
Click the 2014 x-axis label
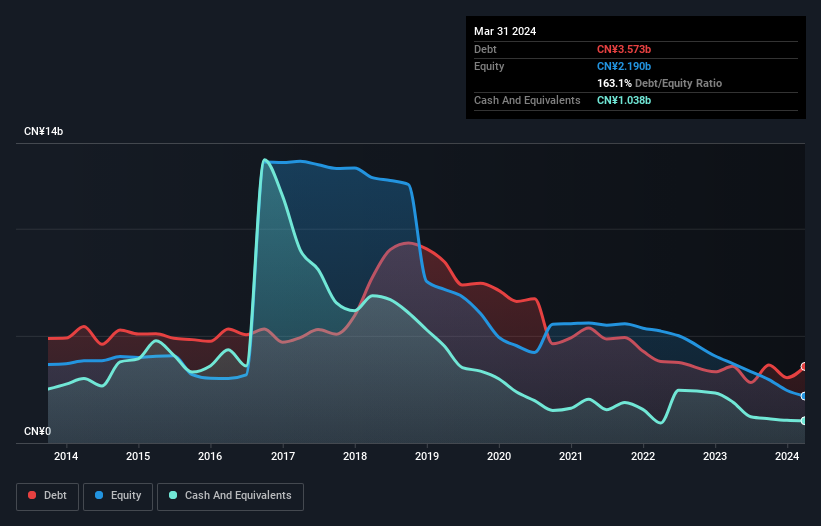[x=66, y=456]
